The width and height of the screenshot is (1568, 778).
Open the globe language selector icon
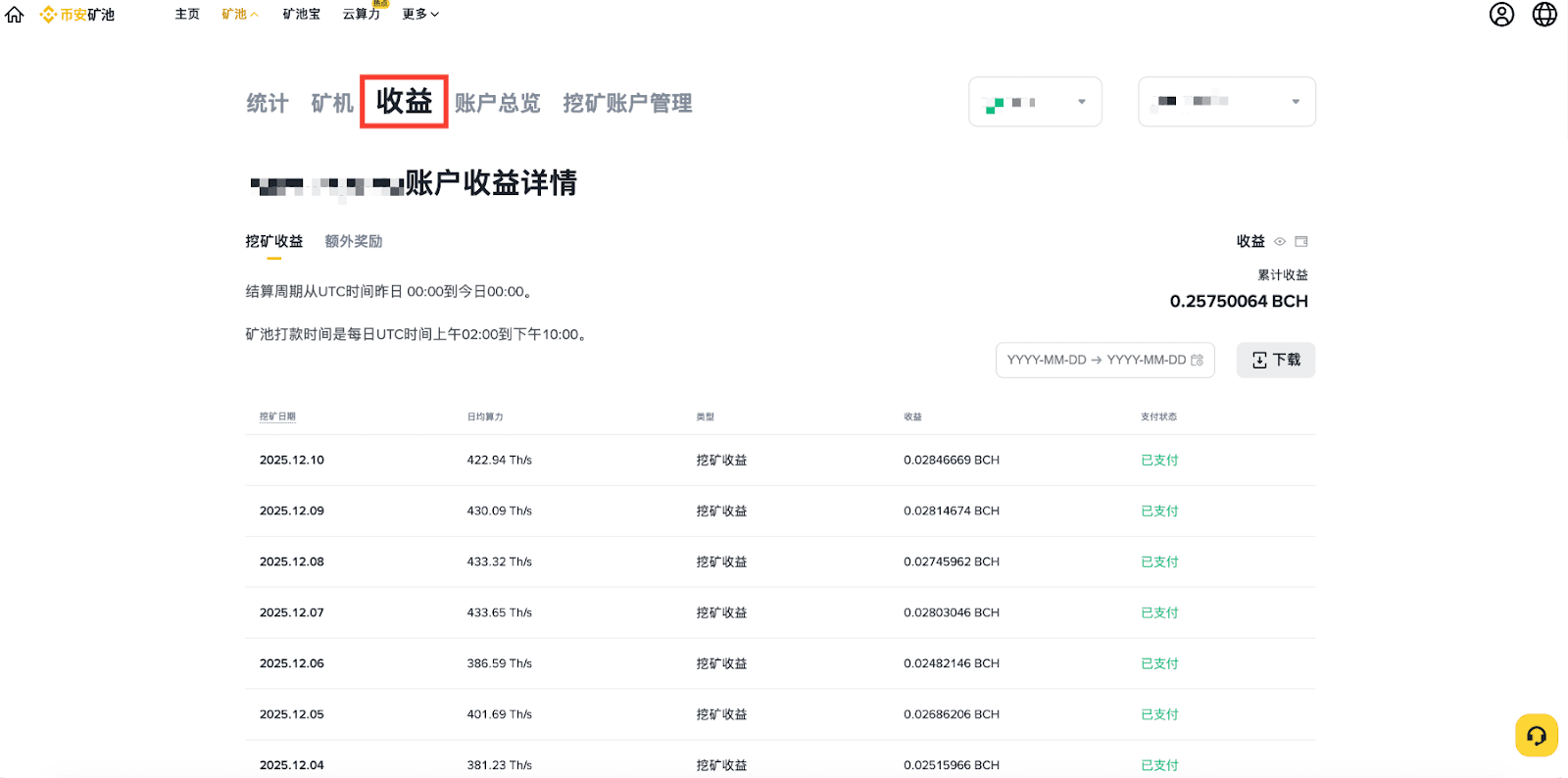1544,15
